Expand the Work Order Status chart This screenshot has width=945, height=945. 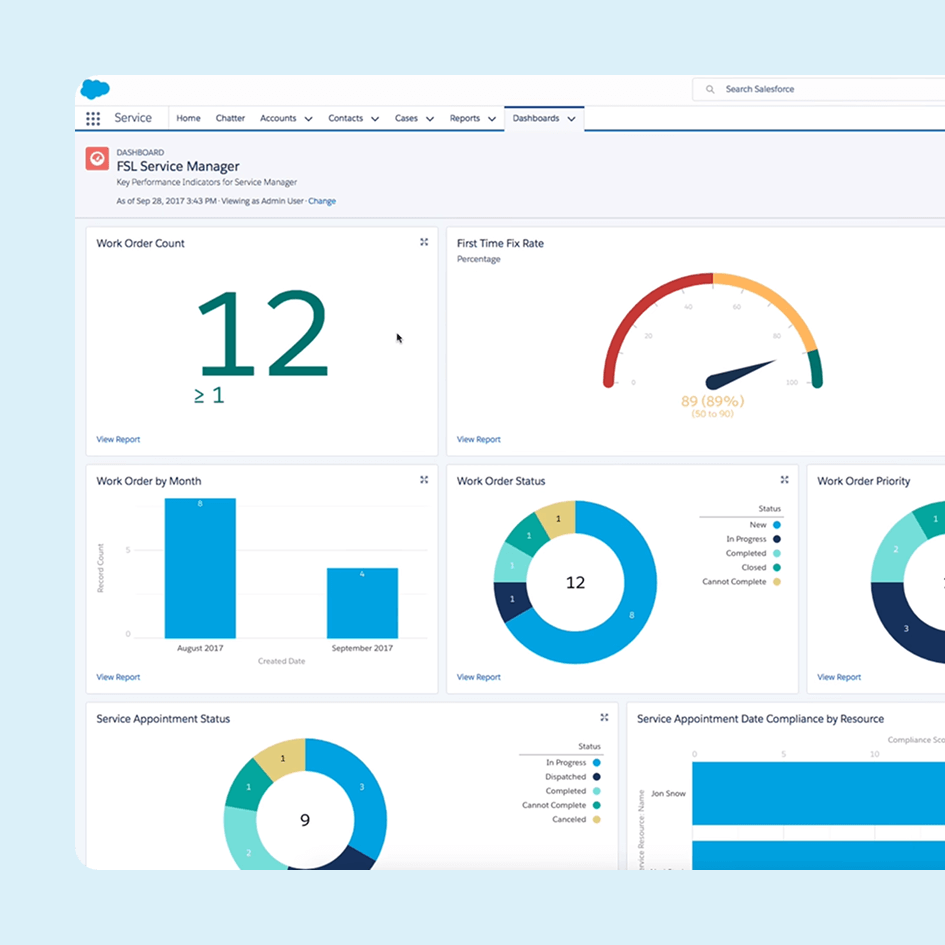pyautogui.click(x=784, y=480)
